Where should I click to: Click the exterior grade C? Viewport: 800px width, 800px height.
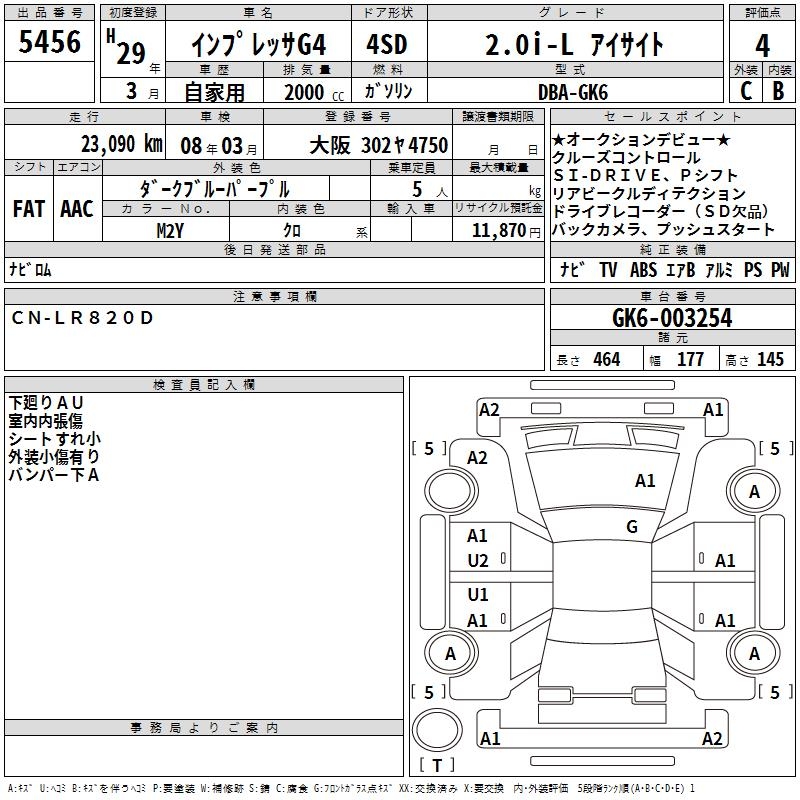746,91
